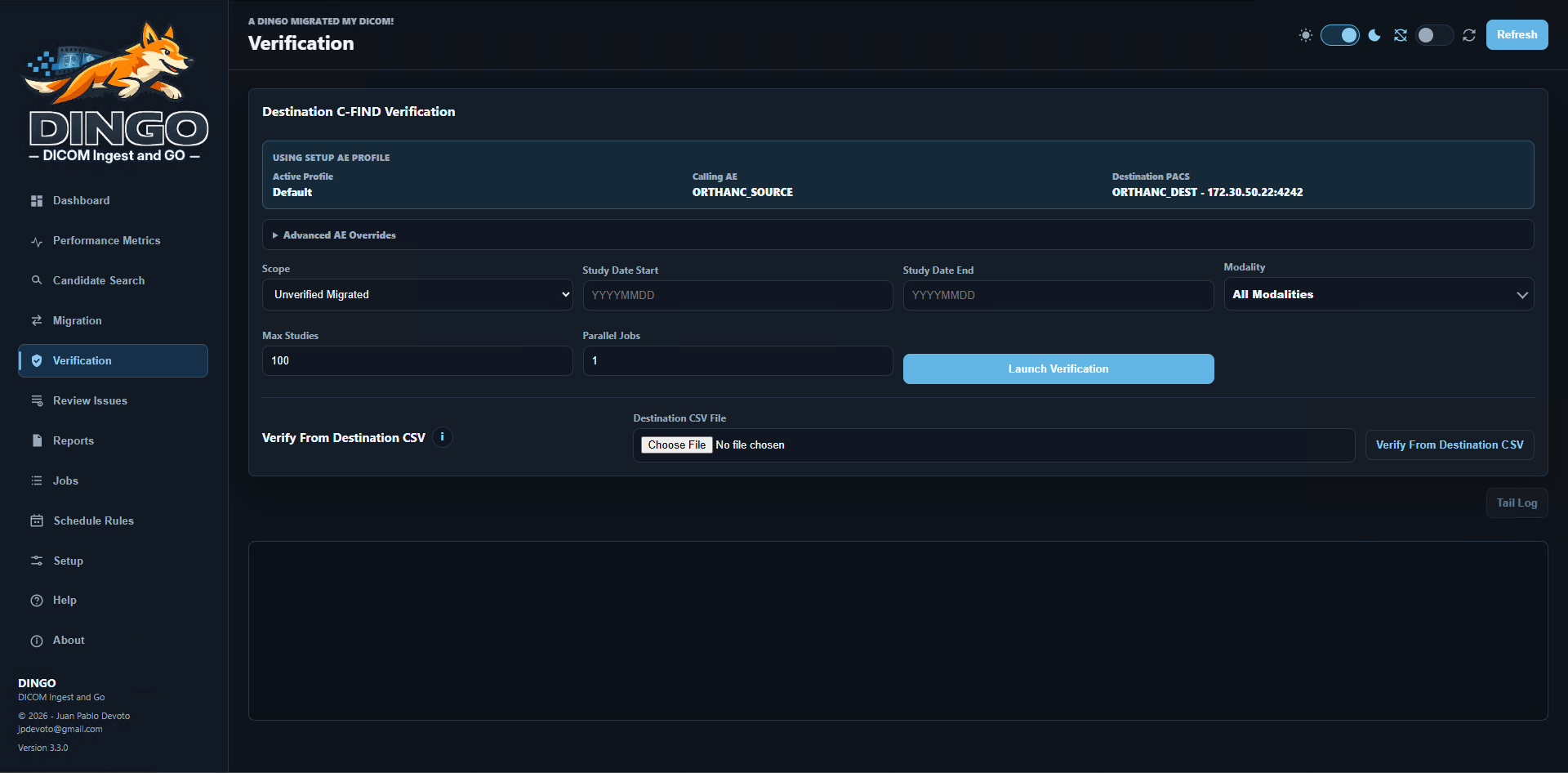Viewport: 1568px width, 773px height.
Task: Click the crossed-out auto-refresh off icon
Action: (x=1401, y=35)
